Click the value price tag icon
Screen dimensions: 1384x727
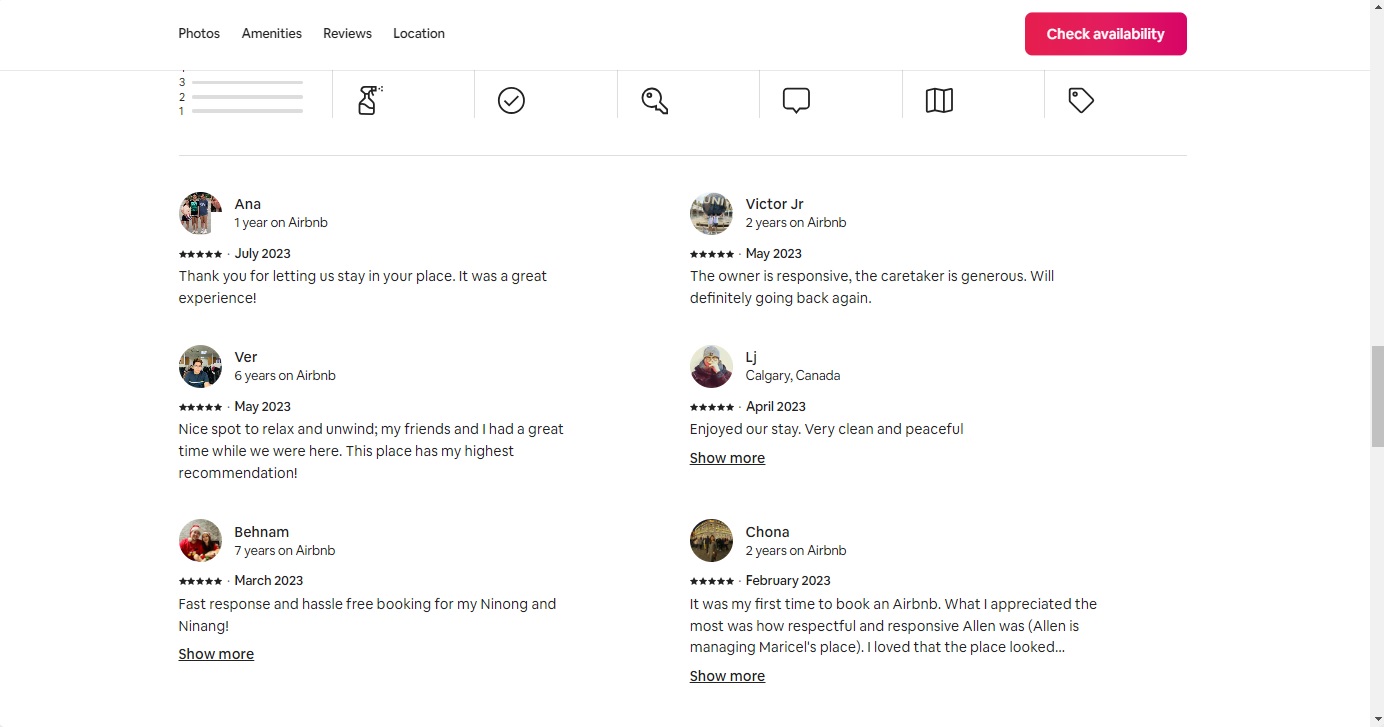(x=1081, y=100)
